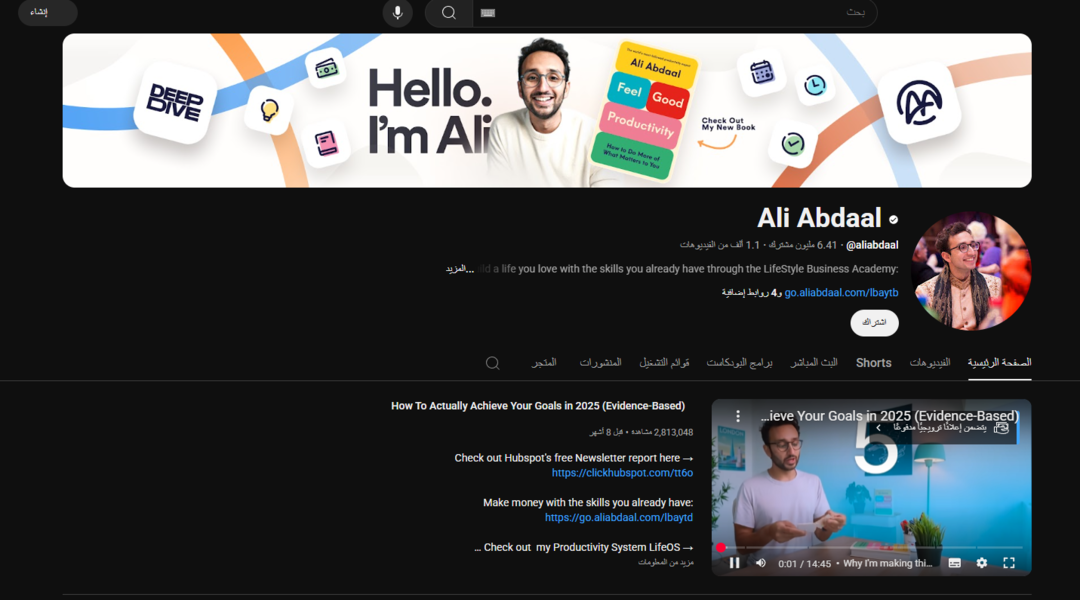Enter fullscreen mode on the video player

tap(1009, 563)
